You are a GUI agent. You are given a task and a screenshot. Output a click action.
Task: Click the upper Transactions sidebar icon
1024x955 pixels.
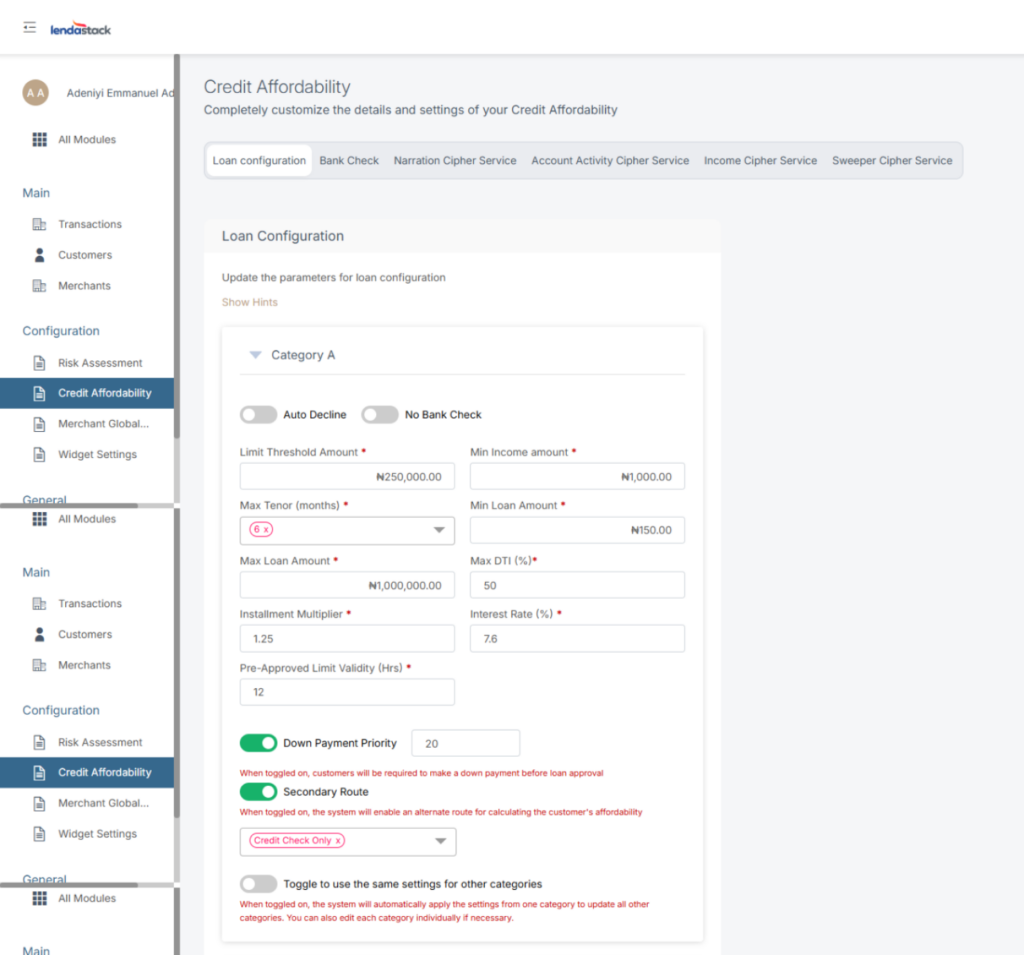click(x=40, y=224)
